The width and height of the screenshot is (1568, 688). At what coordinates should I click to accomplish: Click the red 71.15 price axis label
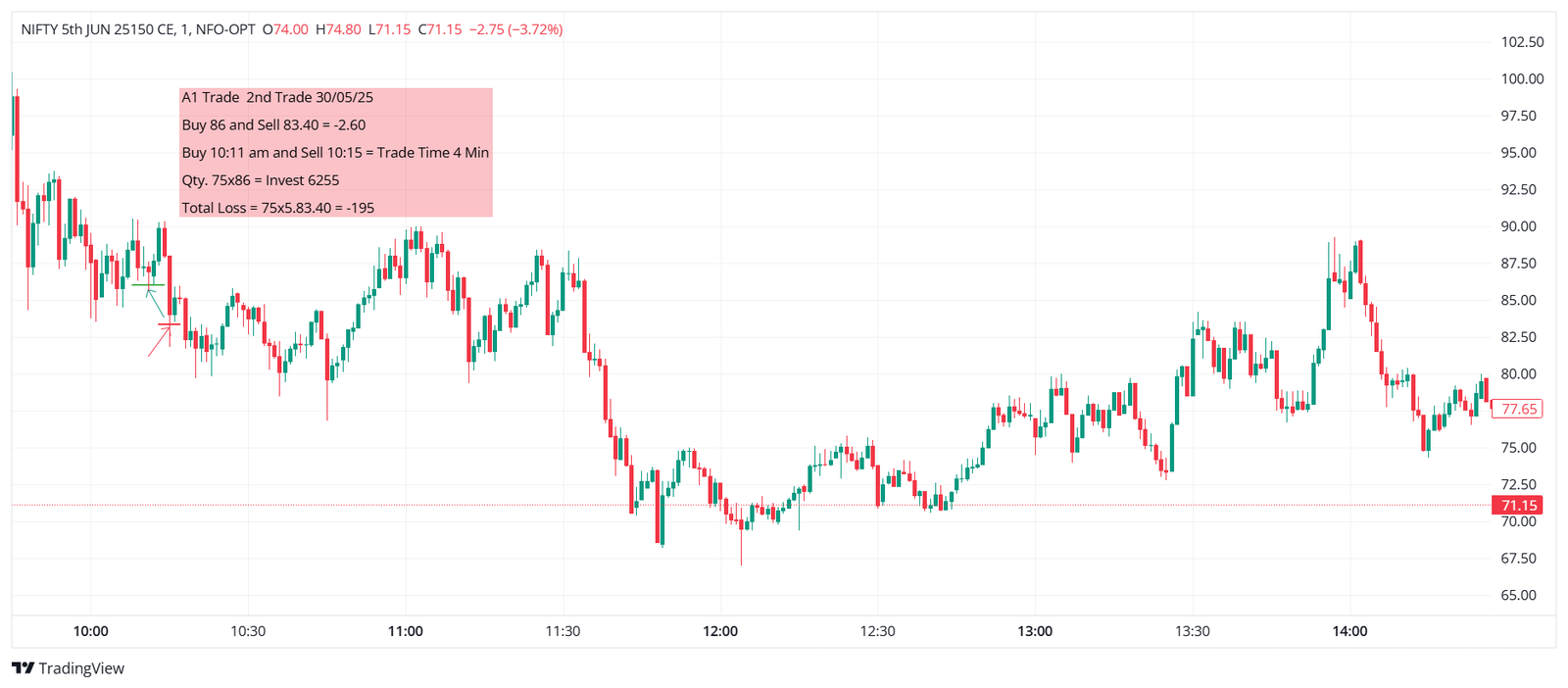(x=1516, y=506)
